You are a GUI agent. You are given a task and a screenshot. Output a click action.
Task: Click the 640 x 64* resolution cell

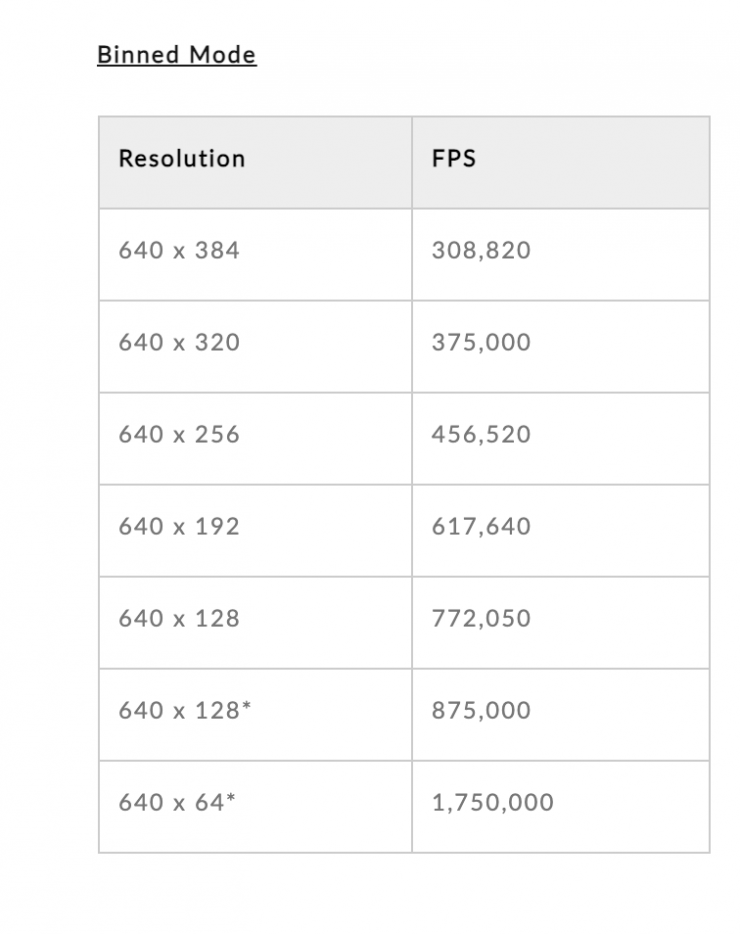point(177,803)
